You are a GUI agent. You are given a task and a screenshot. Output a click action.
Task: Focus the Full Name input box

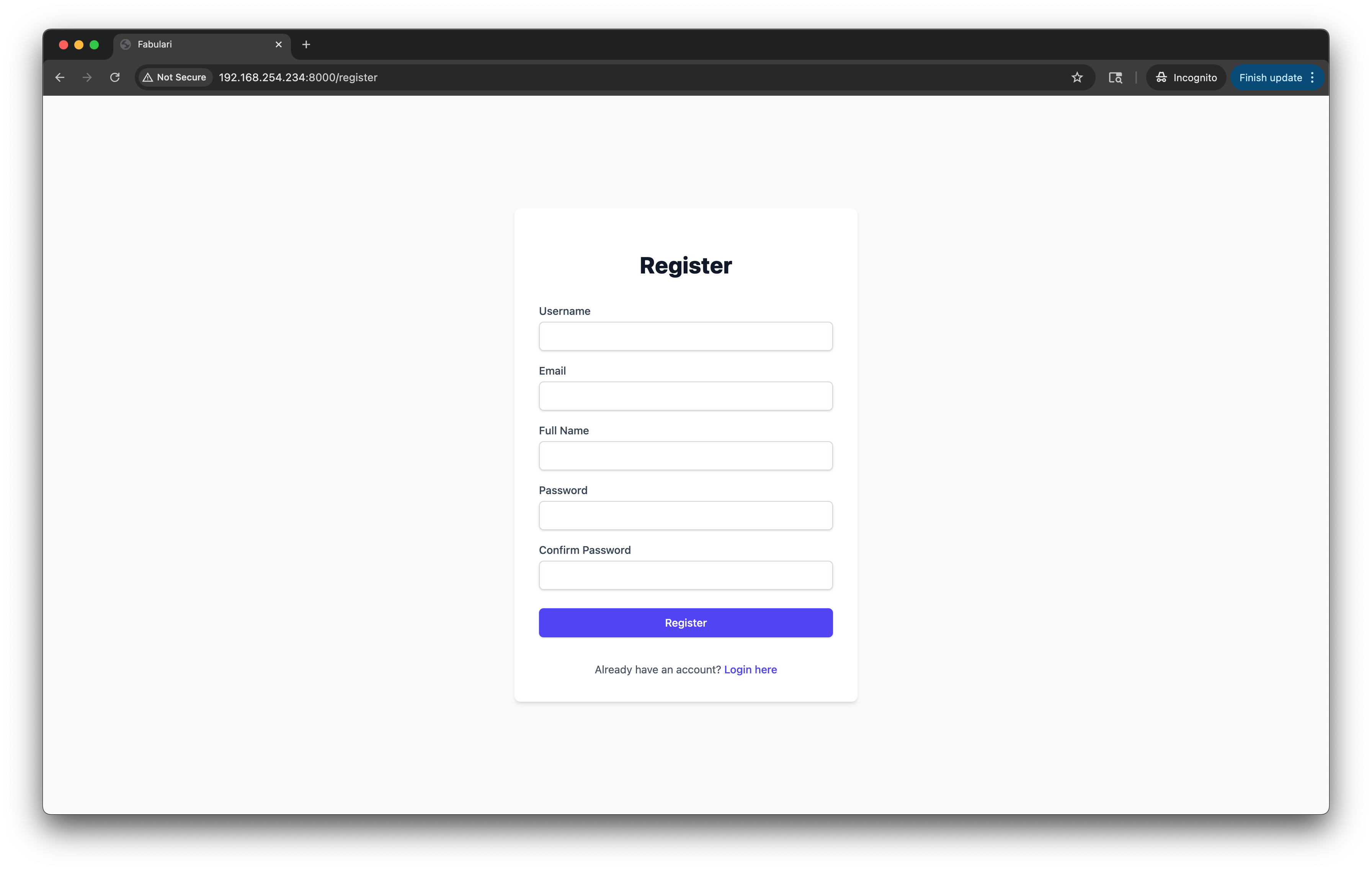(x=686, y=456)
